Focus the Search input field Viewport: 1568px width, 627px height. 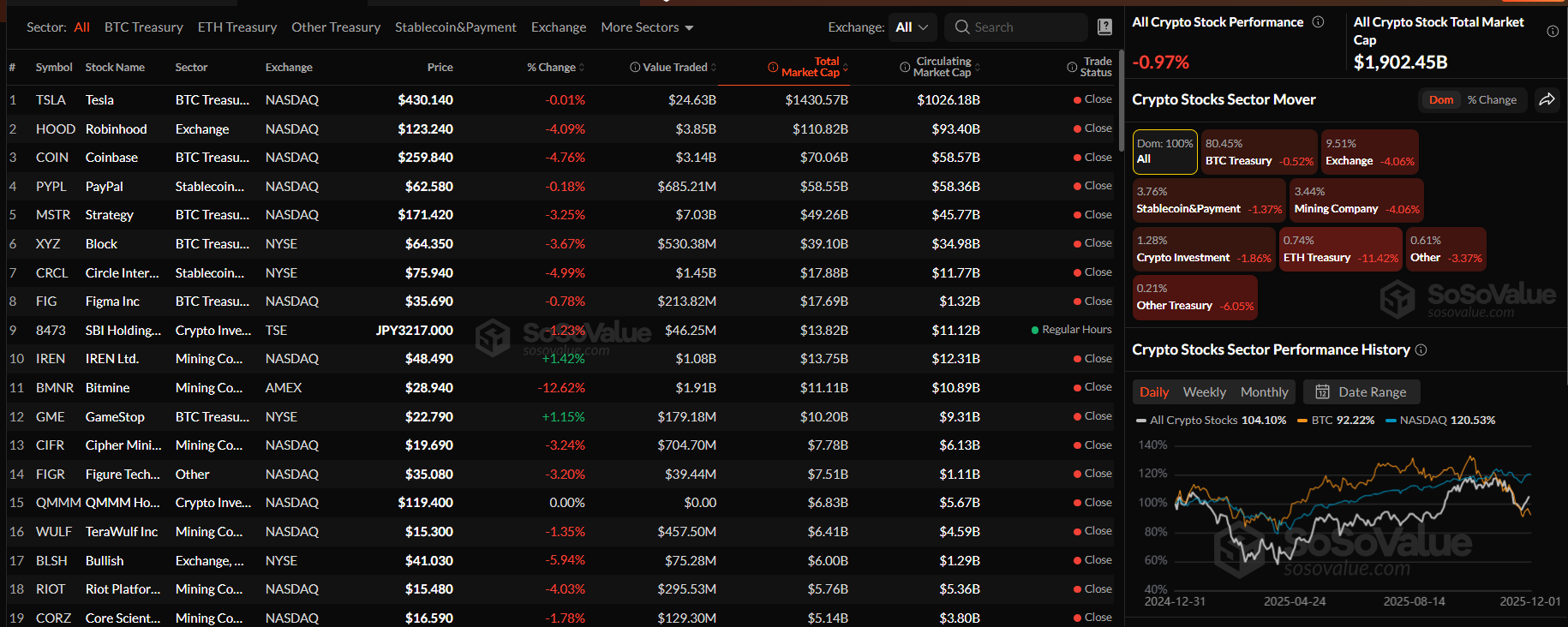tap(1017, 27)
